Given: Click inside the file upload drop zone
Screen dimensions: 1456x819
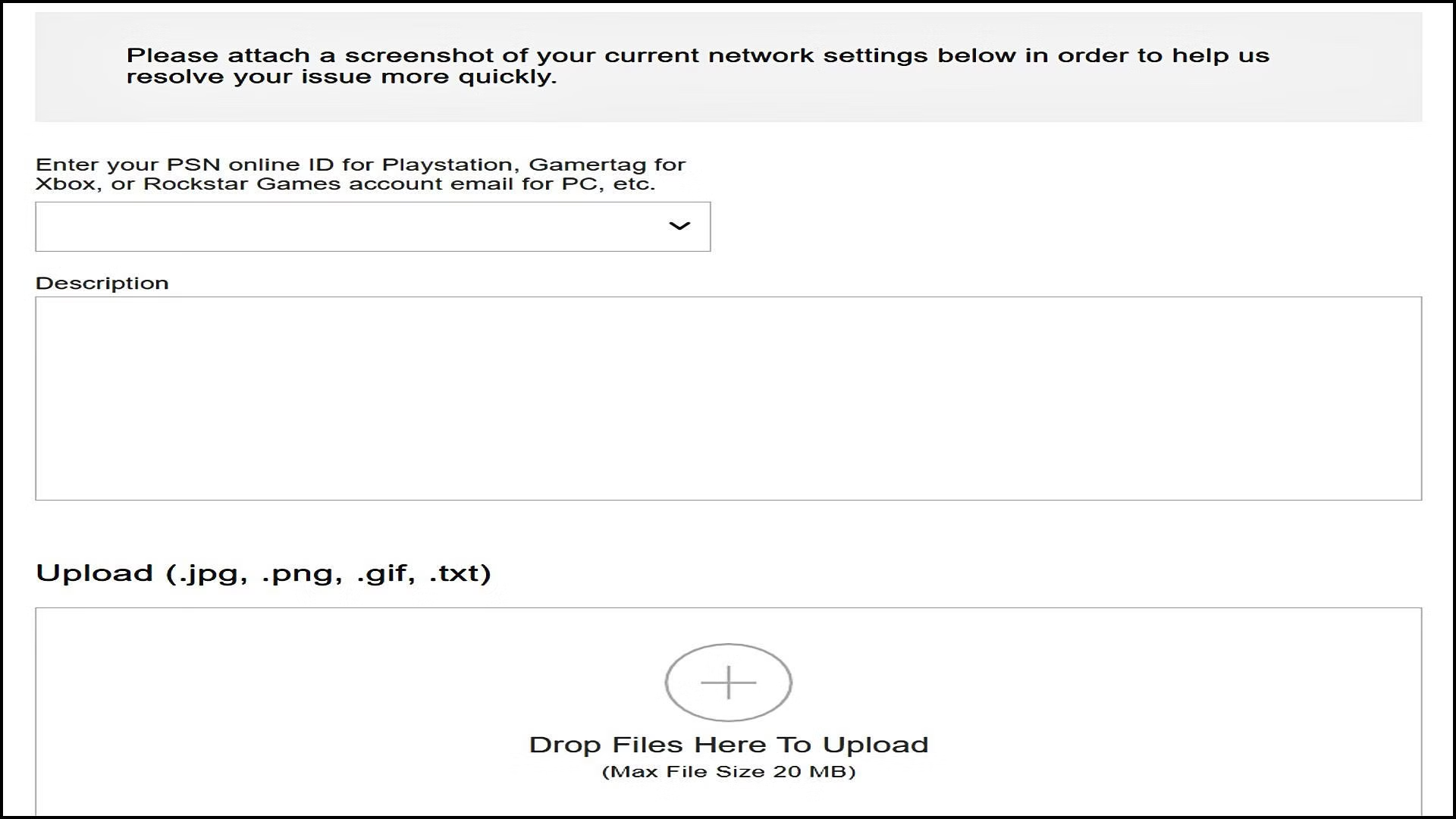Looking at the screenshot, I should pos(728,711).
